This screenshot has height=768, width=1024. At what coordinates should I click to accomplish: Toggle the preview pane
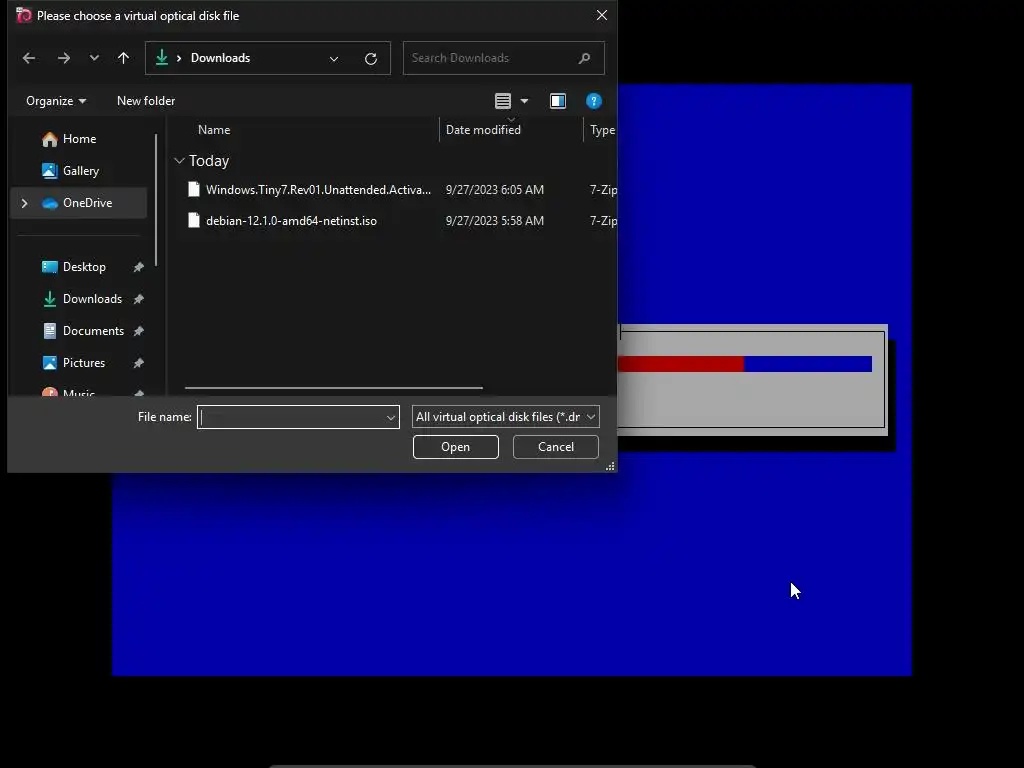pyautogui.click(x=558, y=101)
